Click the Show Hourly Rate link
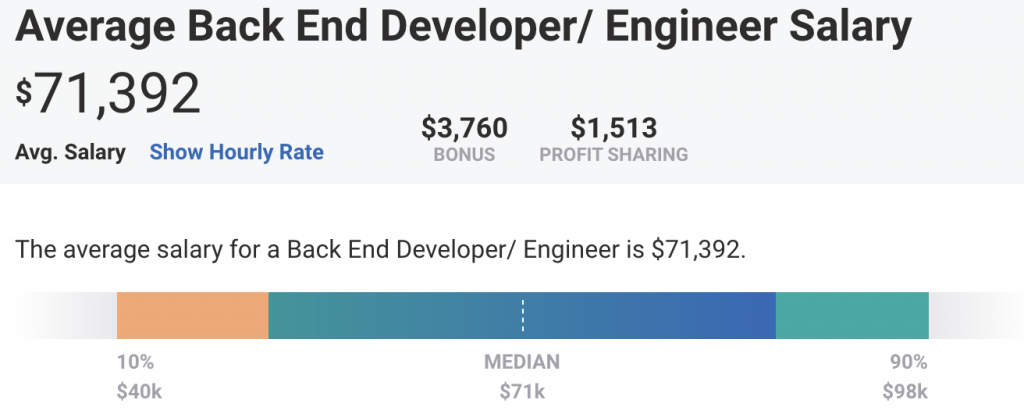This screenshot has width=1024, height=414. 236,152
